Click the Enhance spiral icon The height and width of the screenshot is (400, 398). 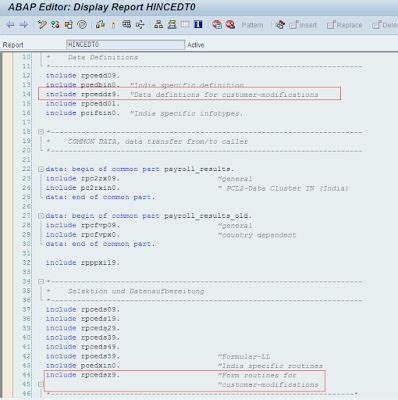82,25
